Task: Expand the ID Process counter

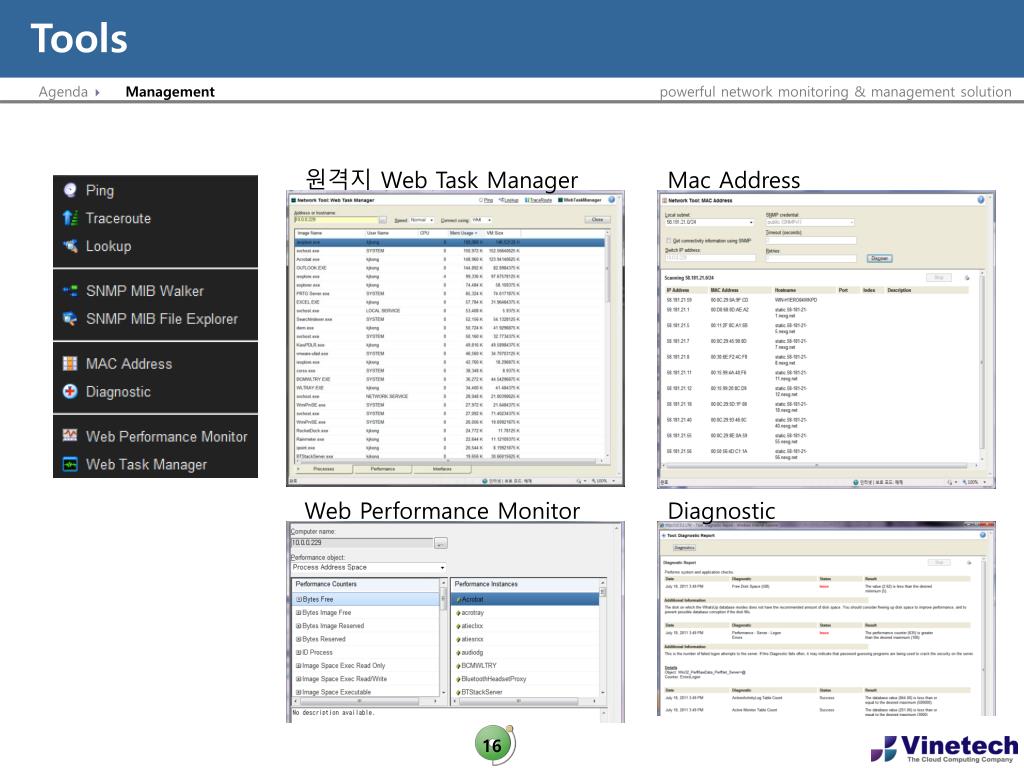Action: [299, 652]
